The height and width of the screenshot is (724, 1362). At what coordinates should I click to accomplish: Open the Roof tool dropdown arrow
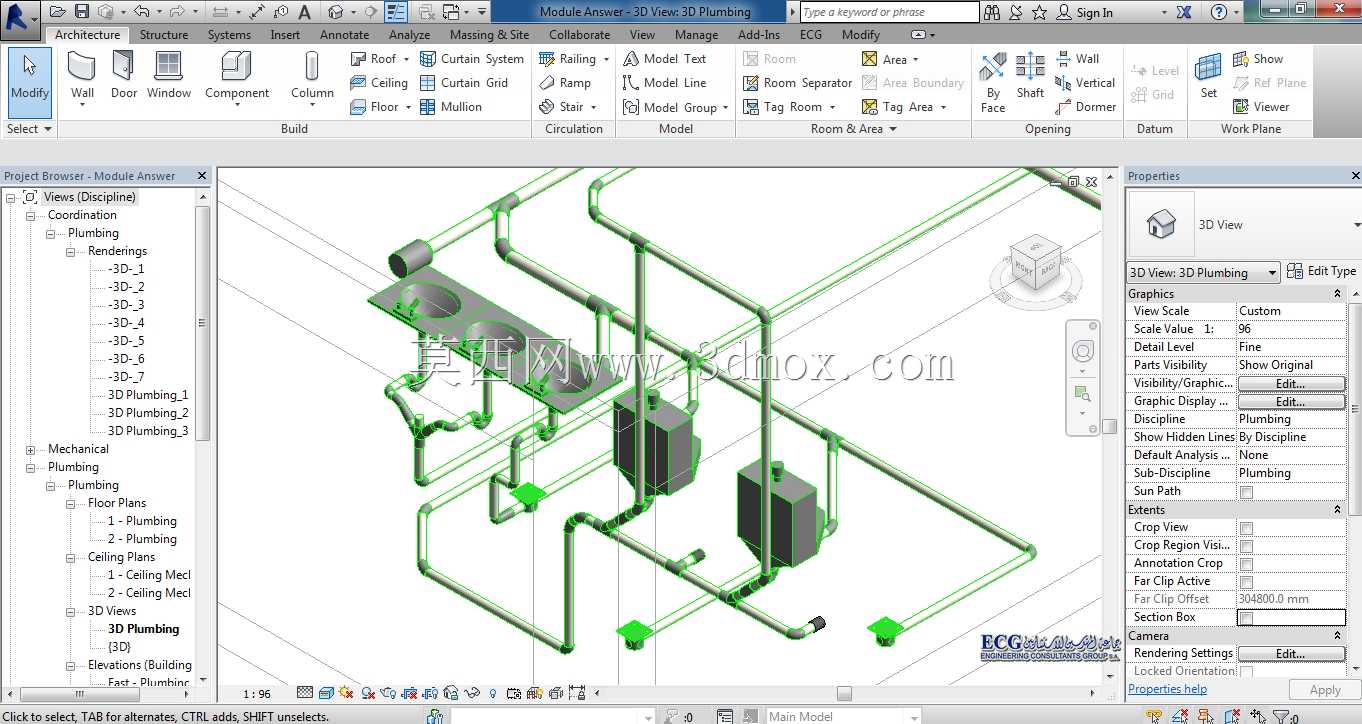(x=406, y=59)
